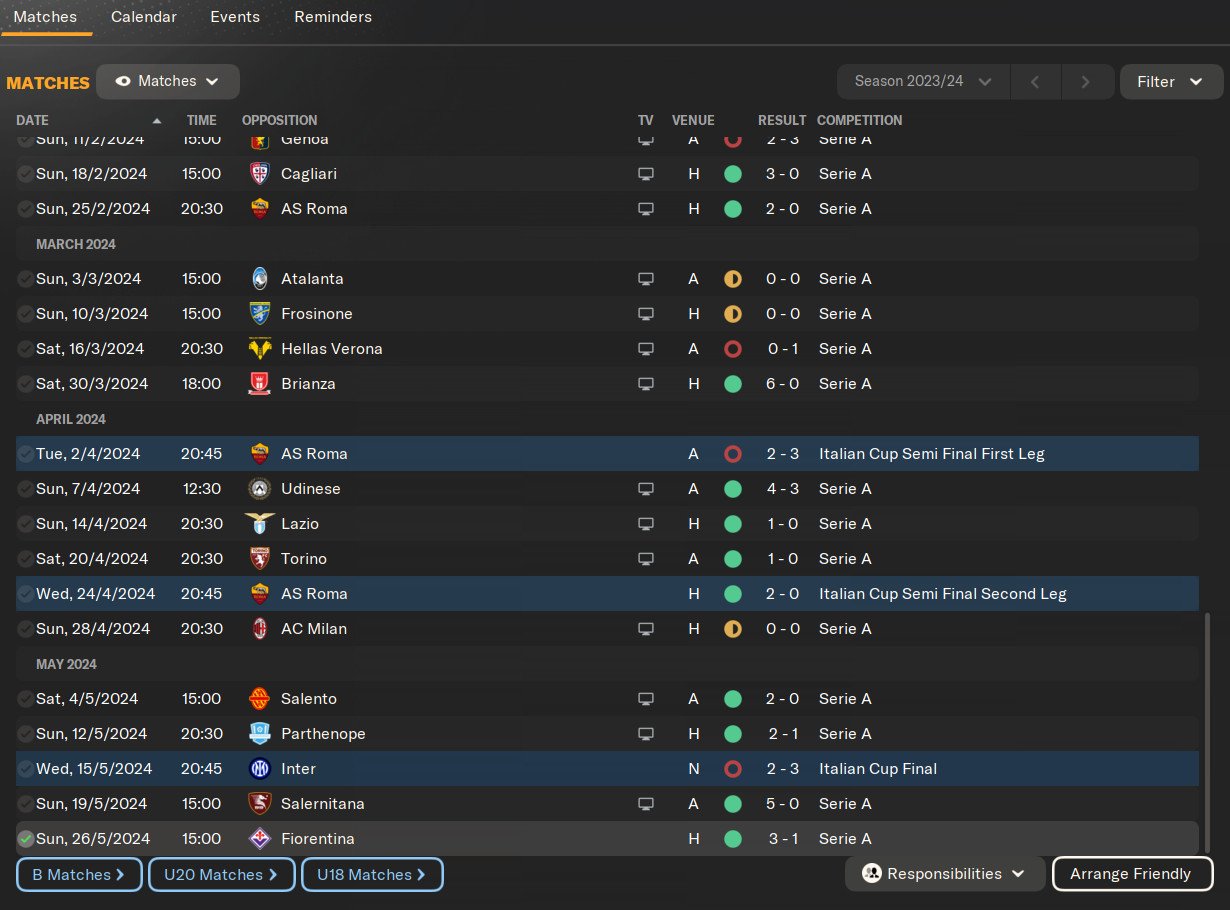Viewport: 1230px width, 910px height.
Task: Toggle checkmark beside Wed, 15/5/2024 Inter match
Action: 26,768
